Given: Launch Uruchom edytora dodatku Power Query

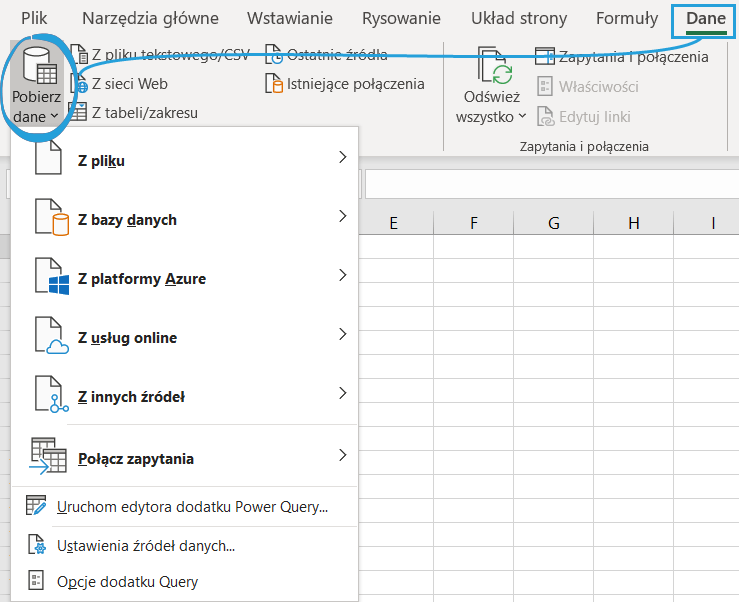Looking at the screenshot, I should point(192,507).
